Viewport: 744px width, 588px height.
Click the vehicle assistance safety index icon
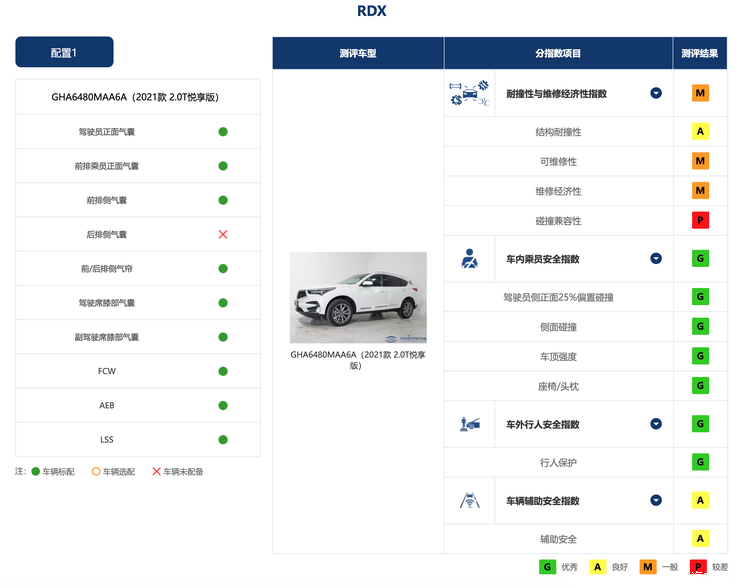(469, 500)
